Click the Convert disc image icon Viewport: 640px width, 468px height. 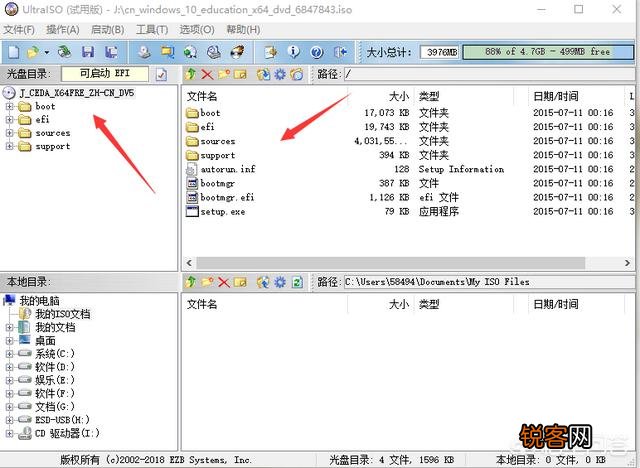(x=190, y=52)
